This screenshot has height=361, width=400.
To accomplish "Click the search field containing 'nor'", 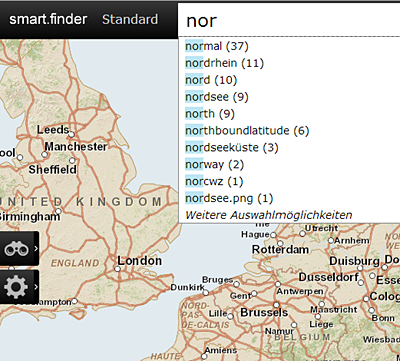I will coord(289,21).
